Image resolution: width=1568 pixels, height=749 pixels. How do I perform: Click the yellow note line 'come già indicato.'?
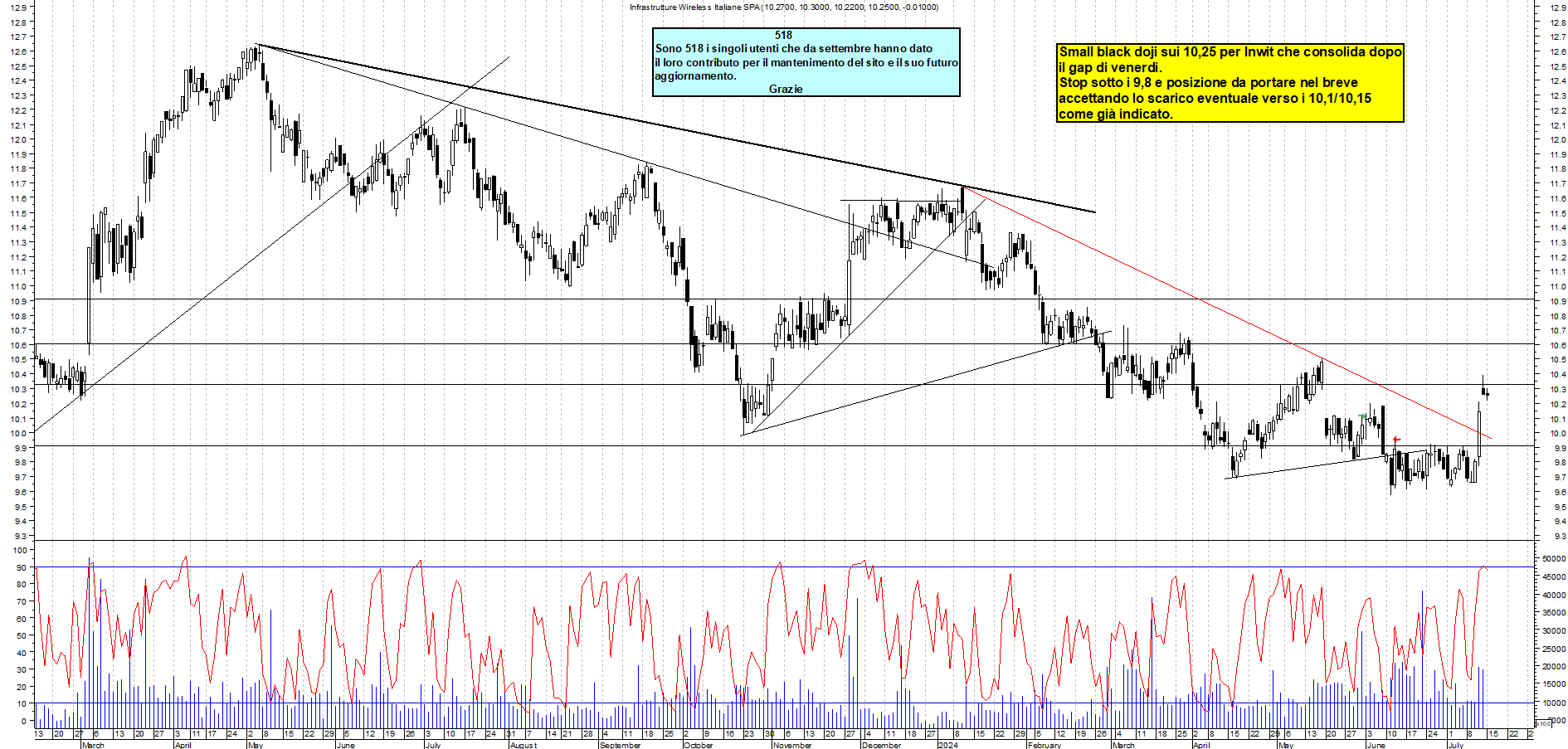(x=1116, y=114)
